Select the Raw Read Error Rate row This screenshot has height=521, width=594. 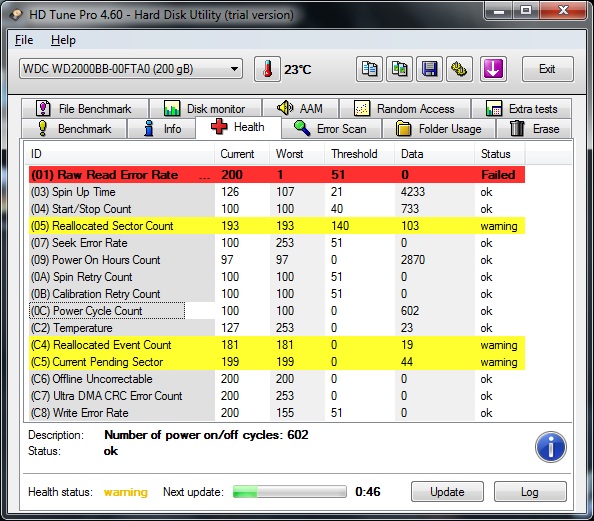point(277,175)
